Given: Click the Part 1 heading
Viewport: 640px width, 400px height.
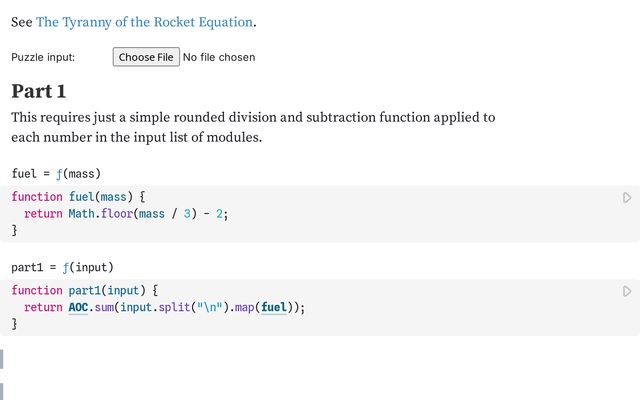Looking at the screenshot, I should point(39,91).
